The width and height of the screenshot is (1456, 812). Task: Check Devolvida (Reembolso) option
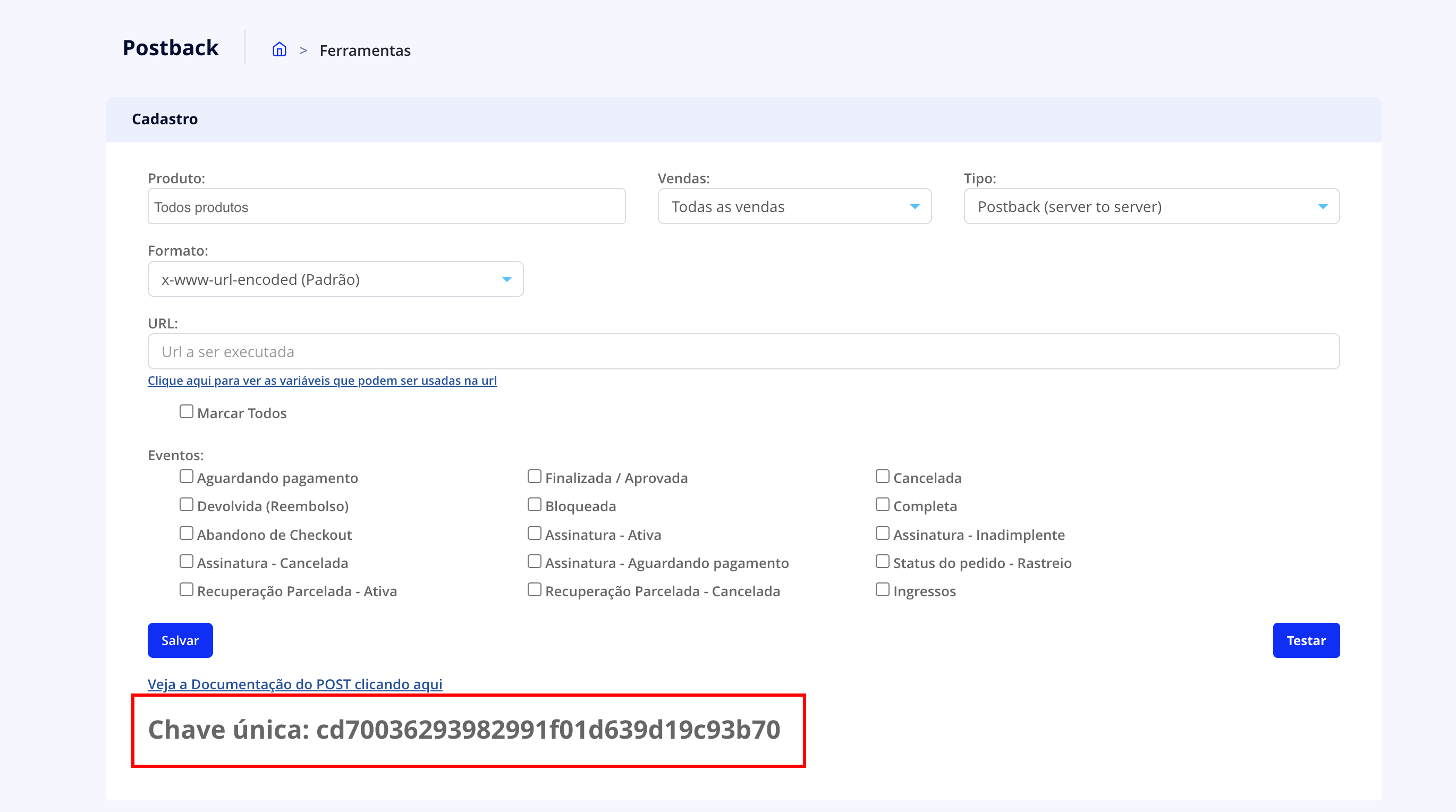pyautogui.click(x=187, y=505)
